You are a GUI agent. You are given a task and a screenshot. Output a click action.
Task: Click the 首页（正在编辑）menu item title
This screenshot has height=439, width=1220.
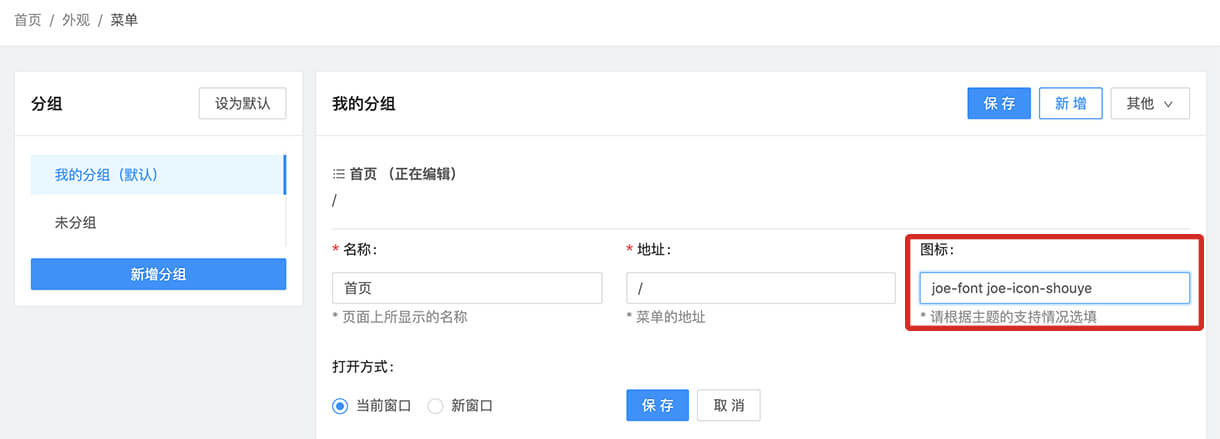[x=403, y=174]
